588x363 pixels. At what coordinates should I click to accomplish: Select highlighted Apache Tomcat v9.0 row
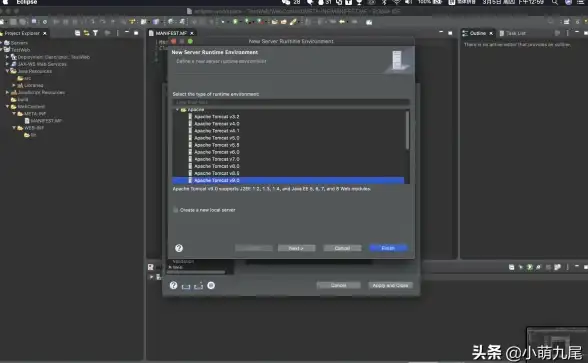click(288, 180)
